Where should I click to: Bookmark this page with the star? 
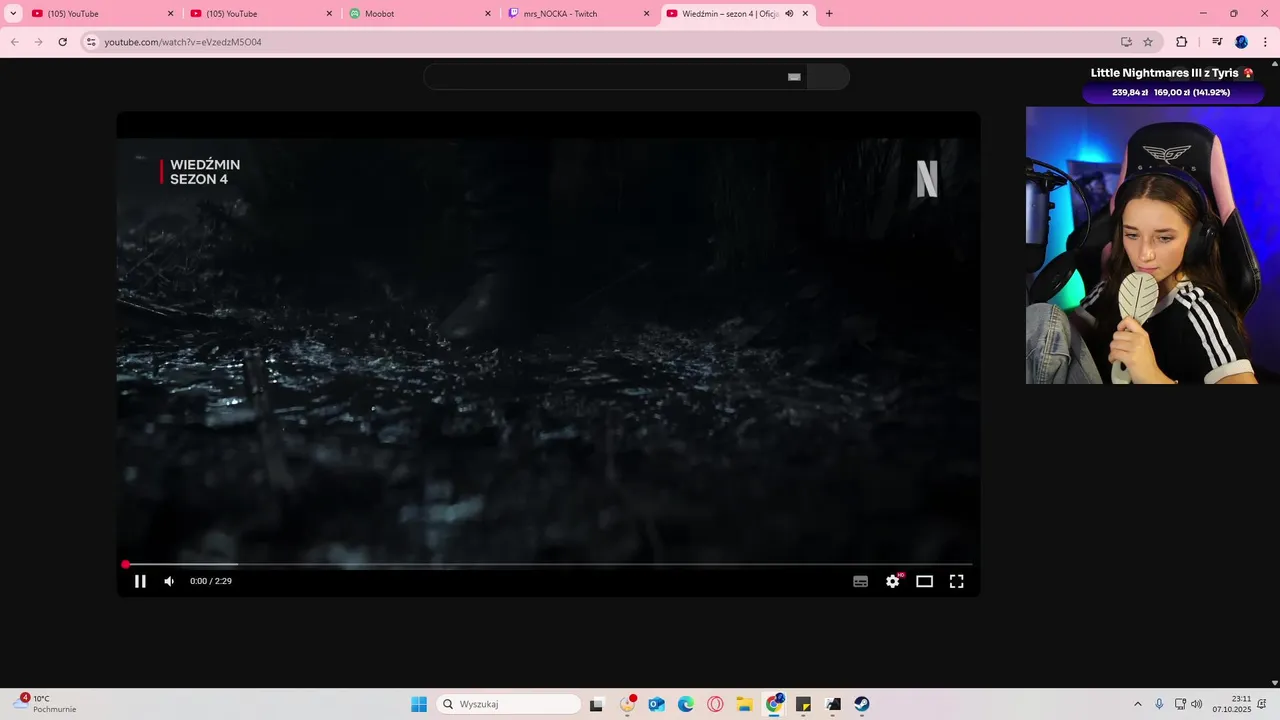[1148, 42]
